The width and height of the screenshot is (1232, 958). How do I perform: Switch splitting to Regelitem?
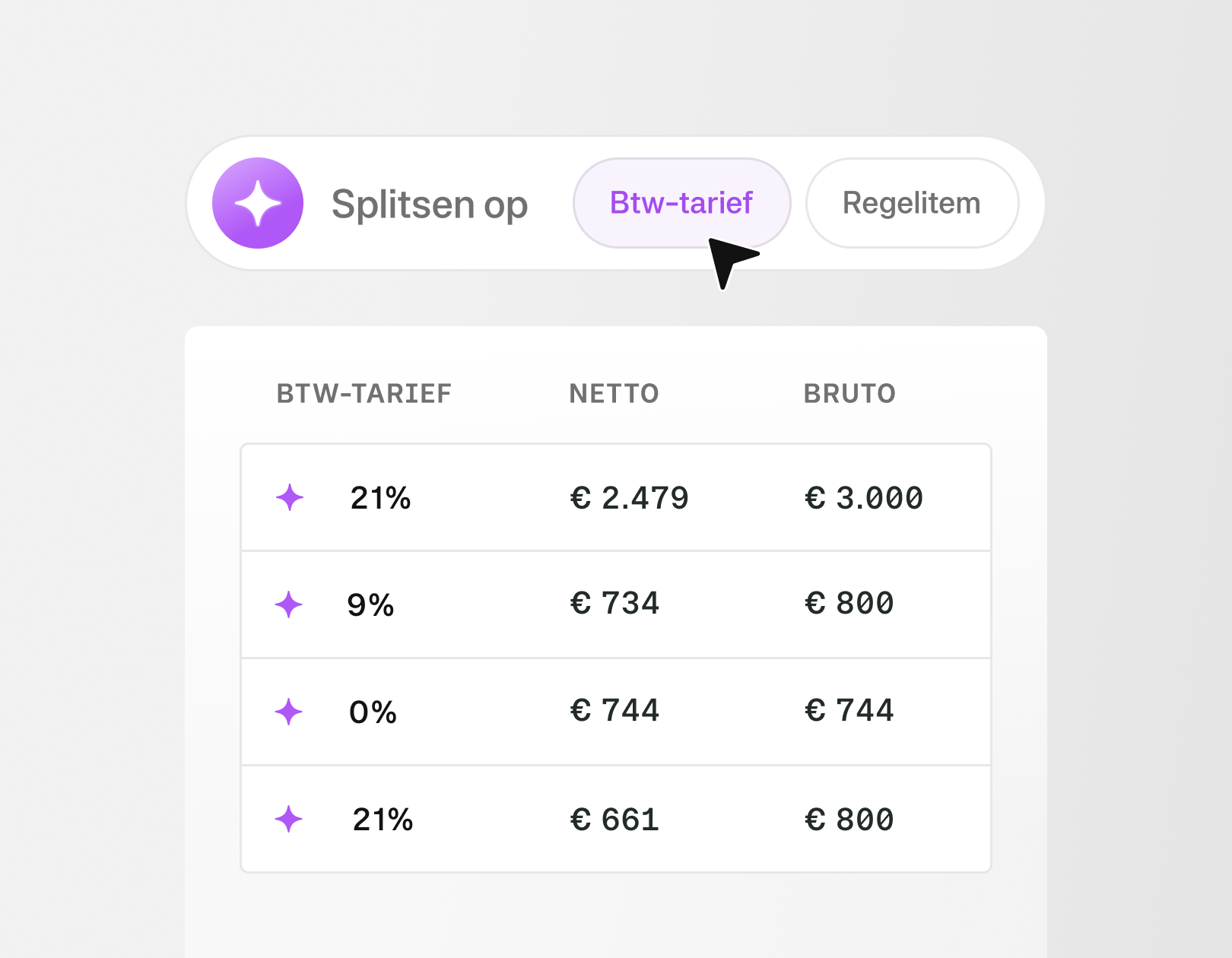click(911, 203)
